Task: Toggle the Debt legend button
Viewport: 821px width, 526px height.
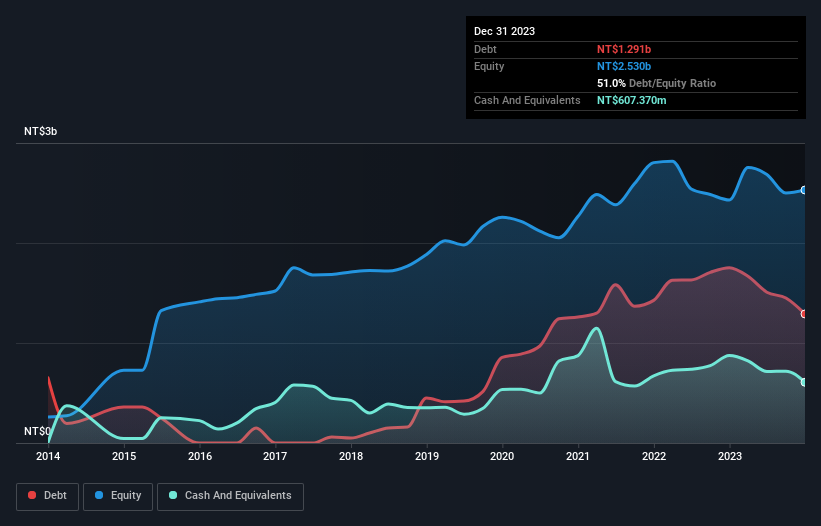Action: (47, 496)
